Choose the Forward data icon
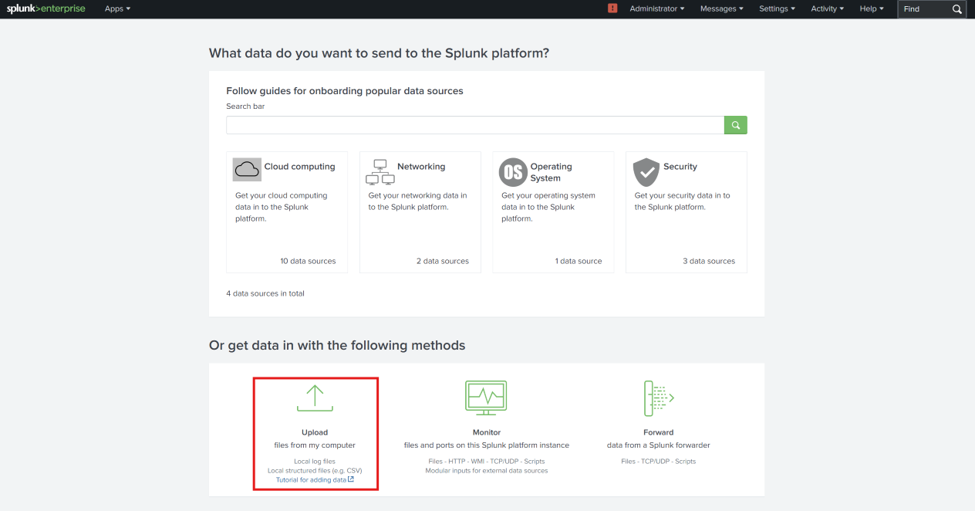 pos(658,398)
